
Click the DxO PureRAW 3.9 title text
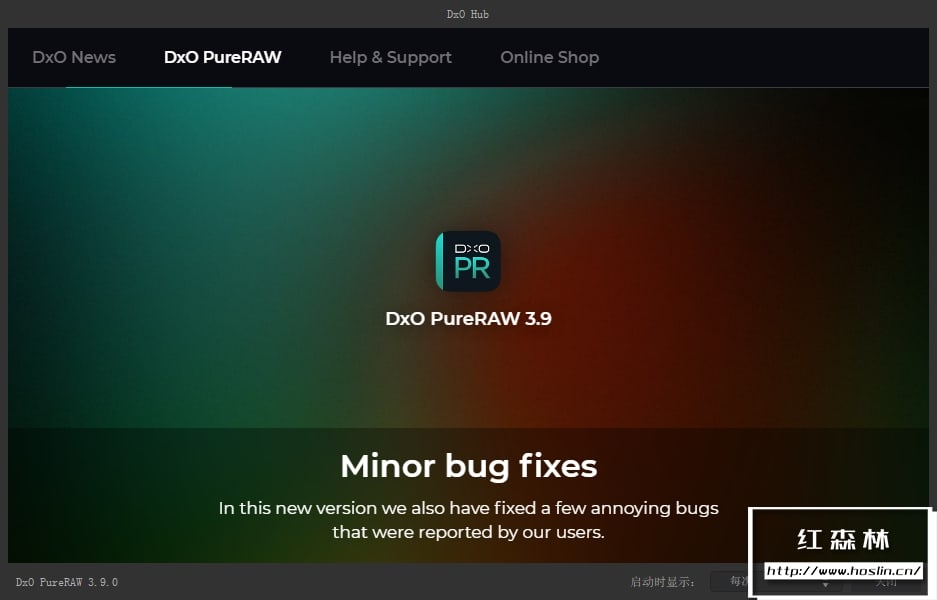(468, 319)
